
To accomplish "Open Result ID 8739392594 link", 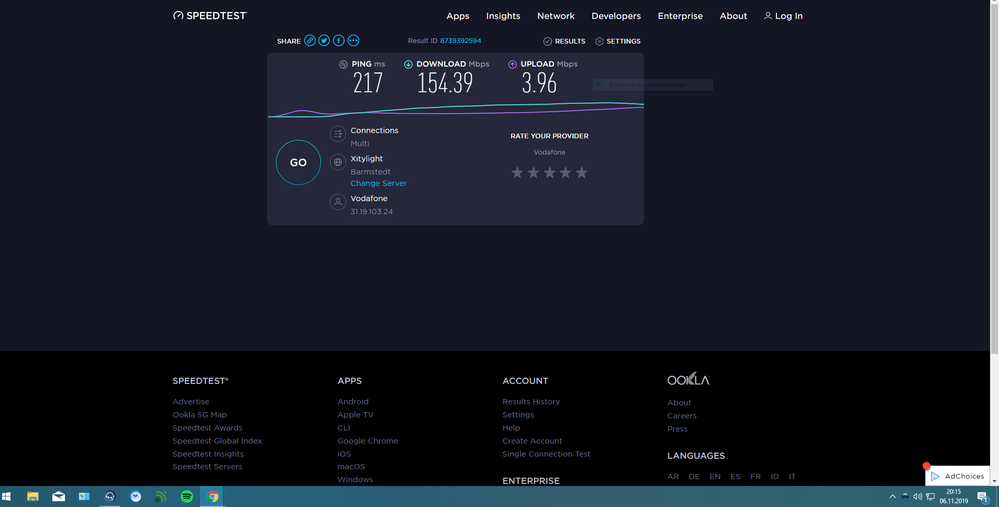I will click(461, 41).
